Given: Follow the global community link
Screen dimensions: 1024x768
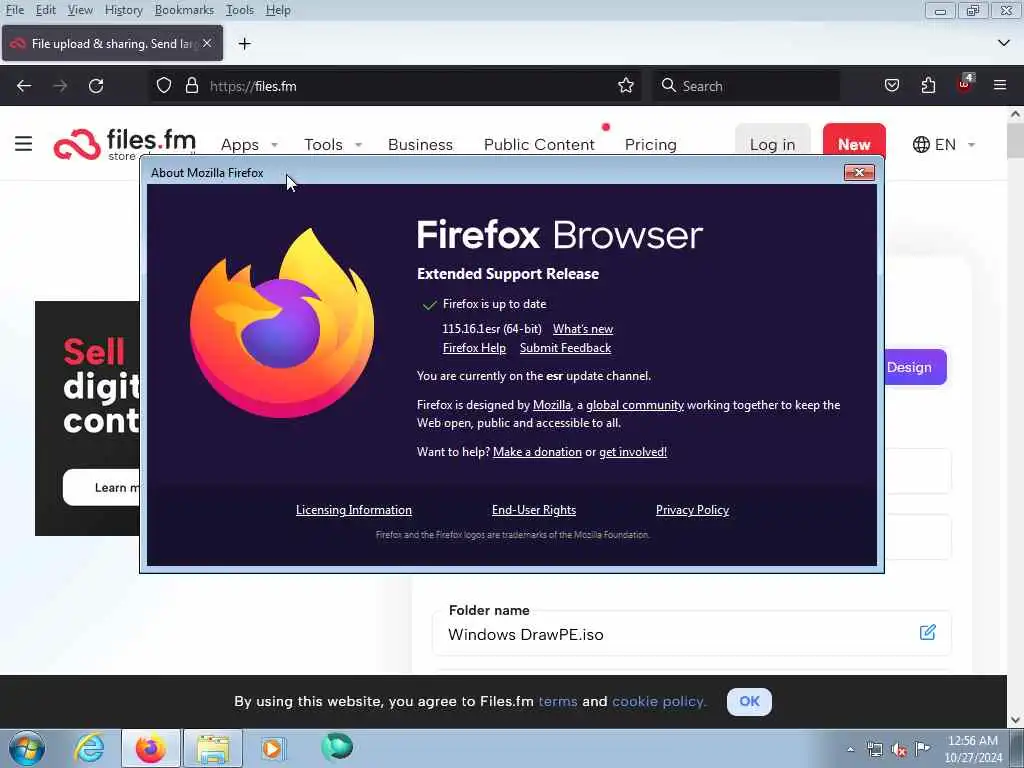Looking at the screenshot, I should [634, 405].
